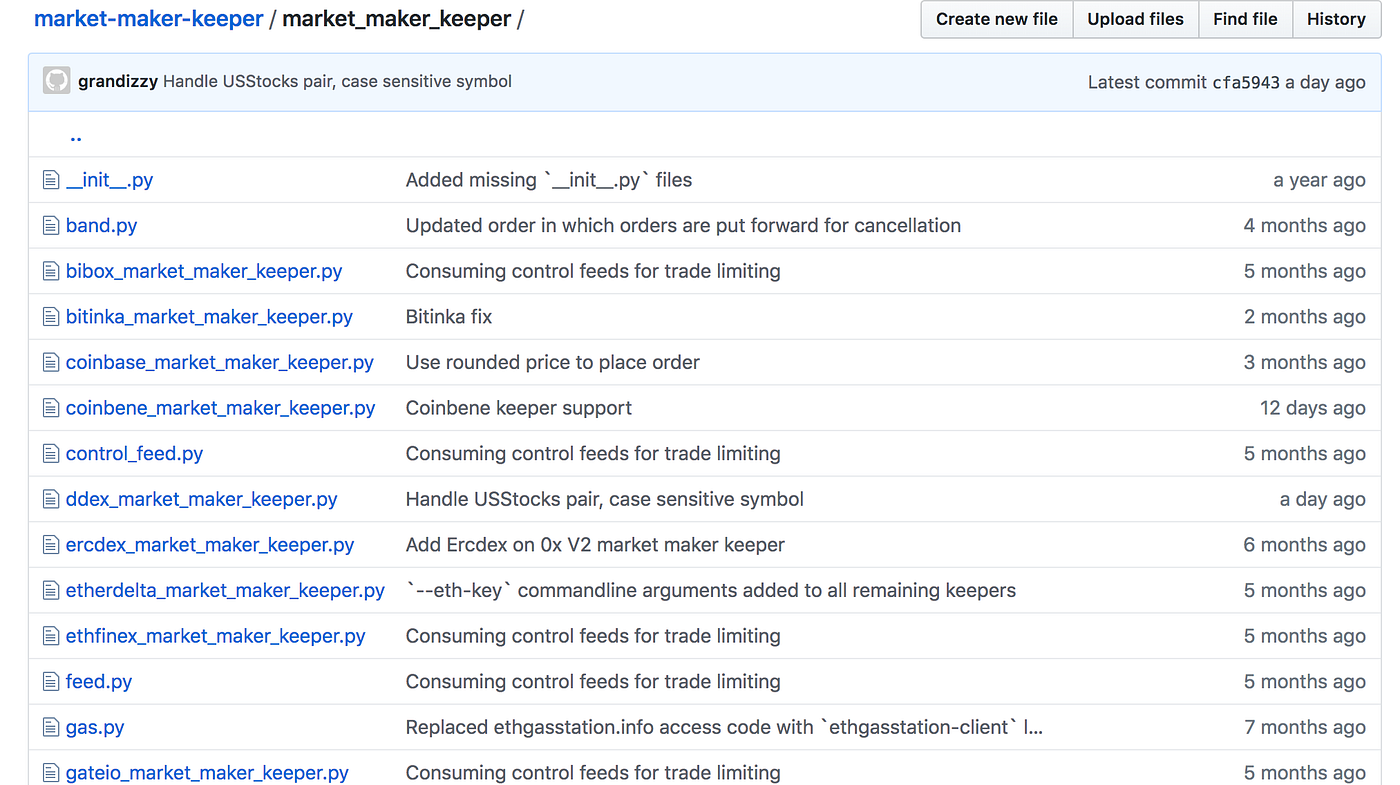Open 'Consuming control feeds' commit in bibox row
1400x785 pixels.
coord(593,271)
